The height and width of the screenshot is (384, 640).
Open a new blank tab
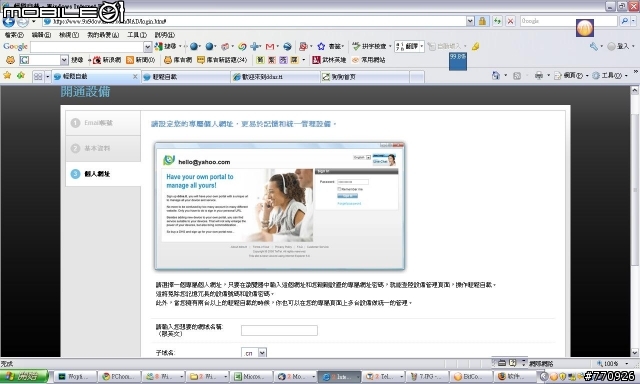(416, 77)
